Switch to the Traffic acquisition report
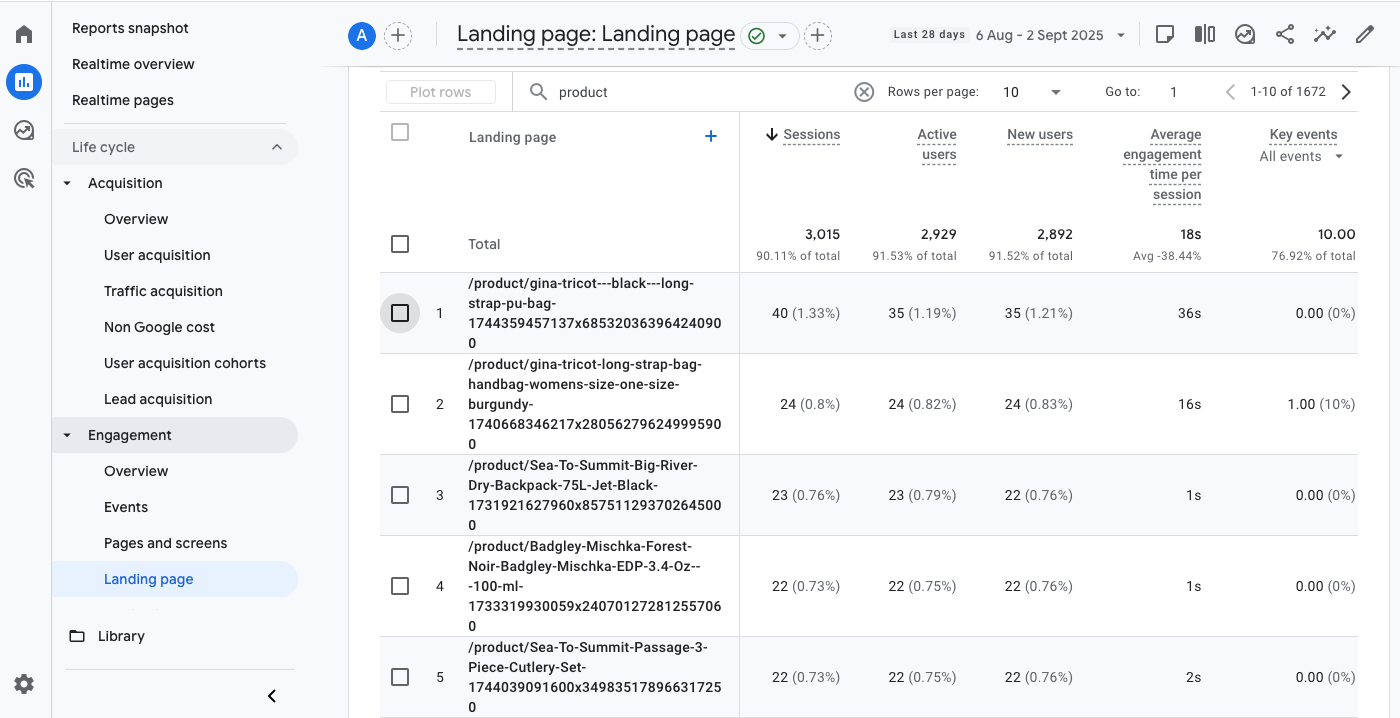Screen dimensions: 1400x718 163,290
